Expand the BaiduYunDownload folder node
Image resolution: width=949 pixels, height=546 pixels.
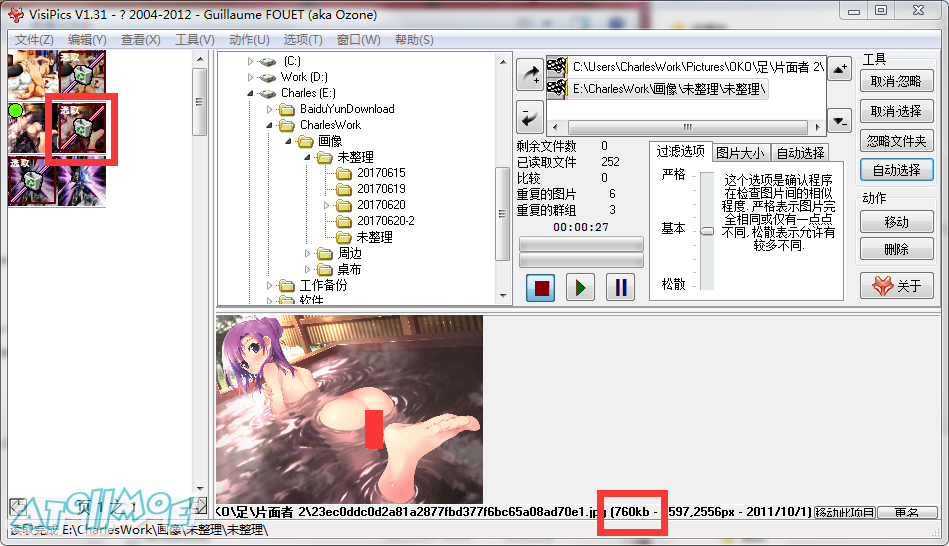click(x=269, y=110)
